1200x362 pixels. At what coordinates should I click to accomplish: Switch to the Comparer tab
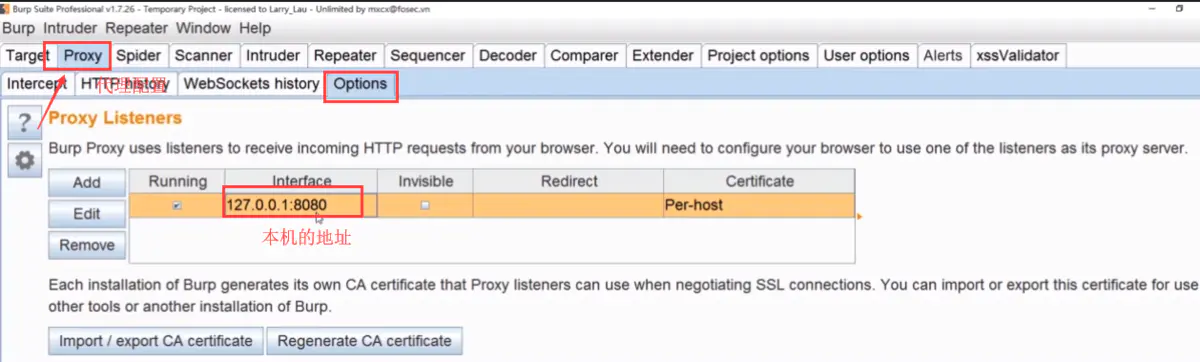(x=584, y=56)
